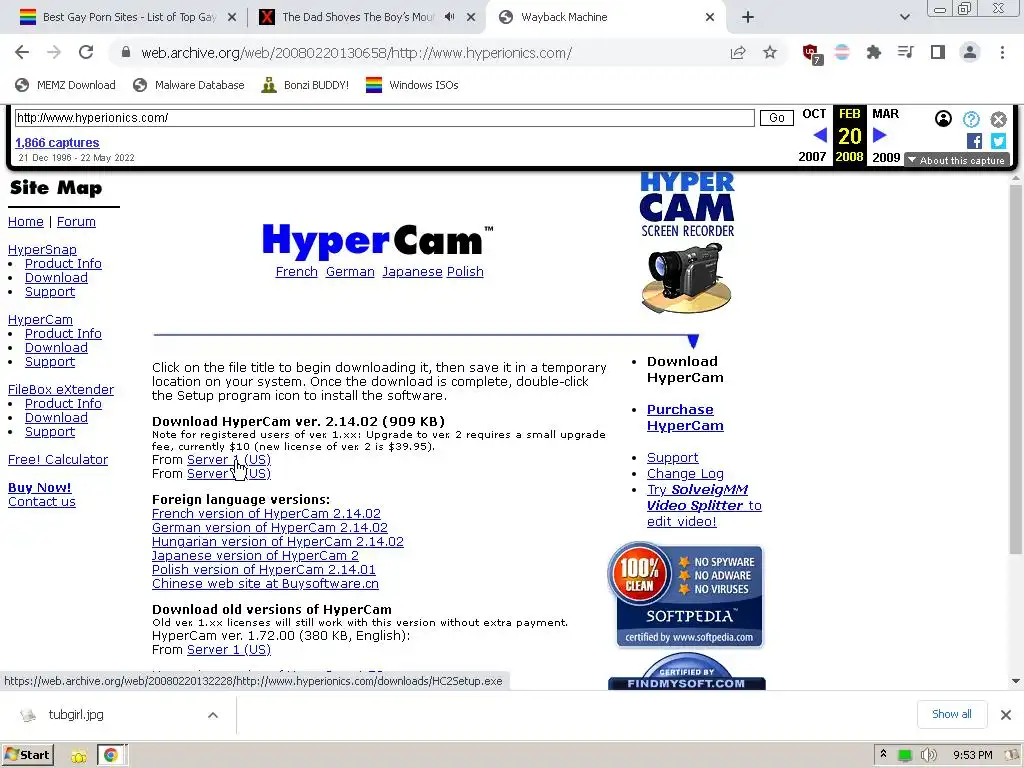Open the green network tray icon

tap(904, 756)
